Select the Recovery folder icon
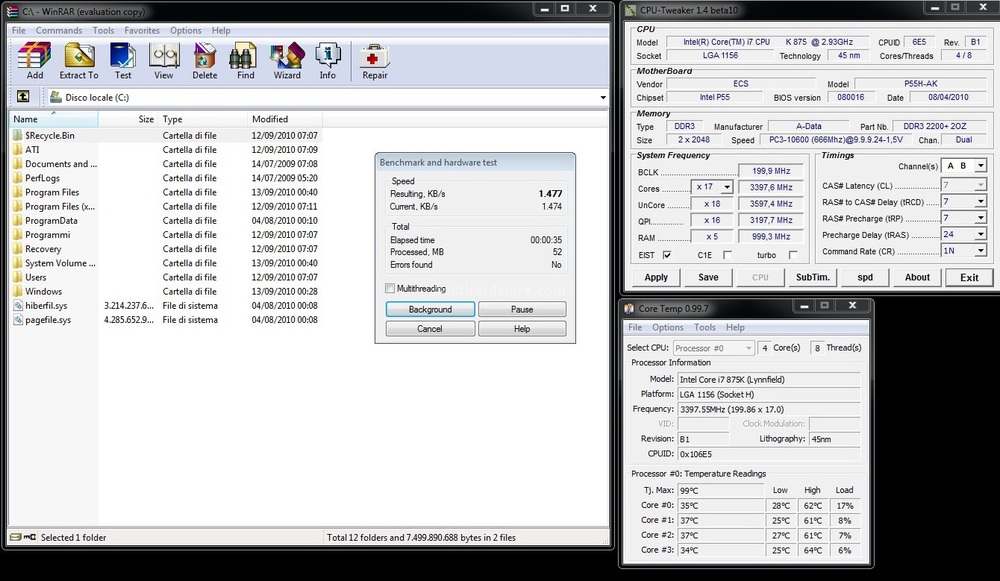Viewport: 1000px width, 581px height. click(18, 249)
